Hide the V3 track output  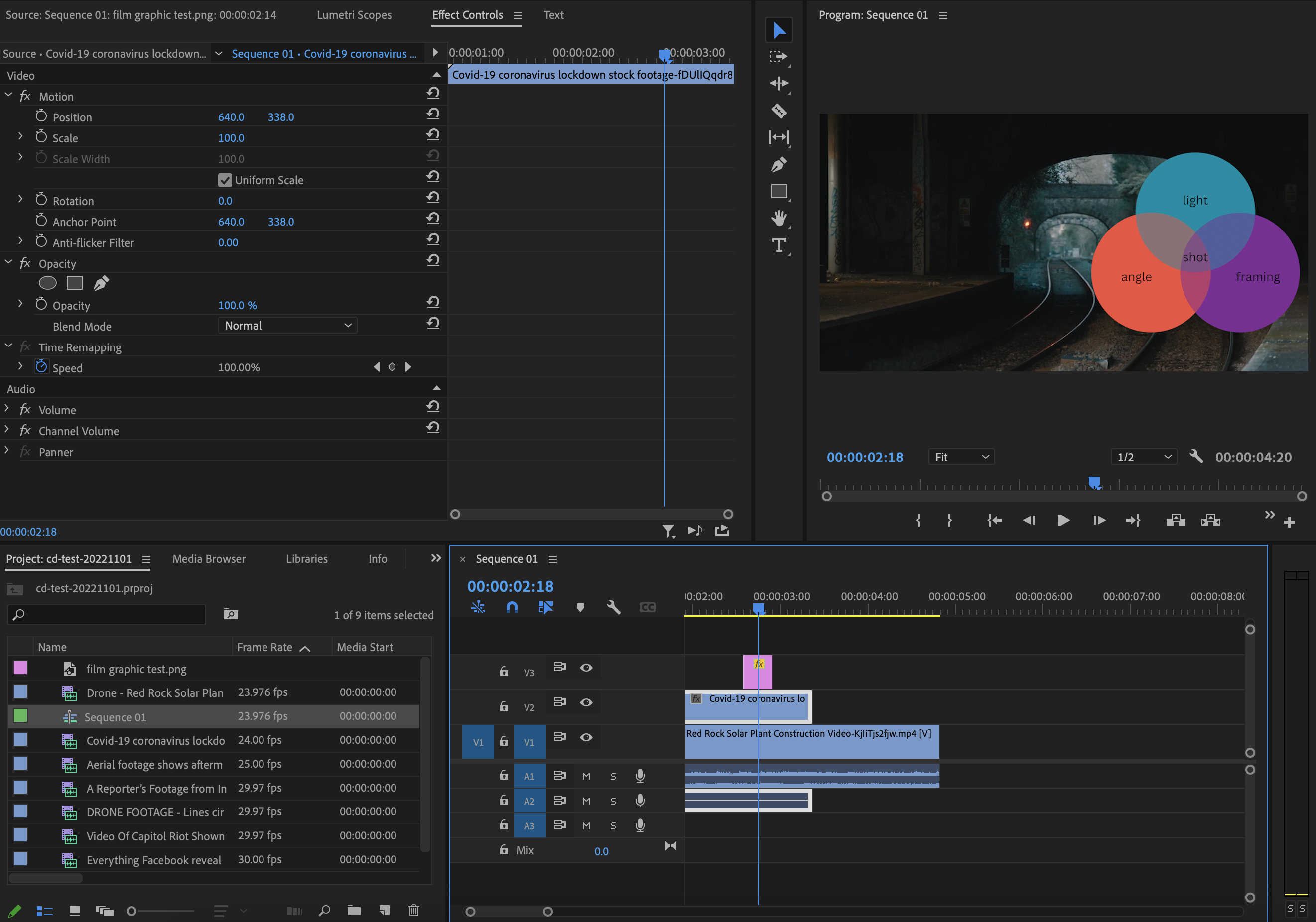[586, 668]
